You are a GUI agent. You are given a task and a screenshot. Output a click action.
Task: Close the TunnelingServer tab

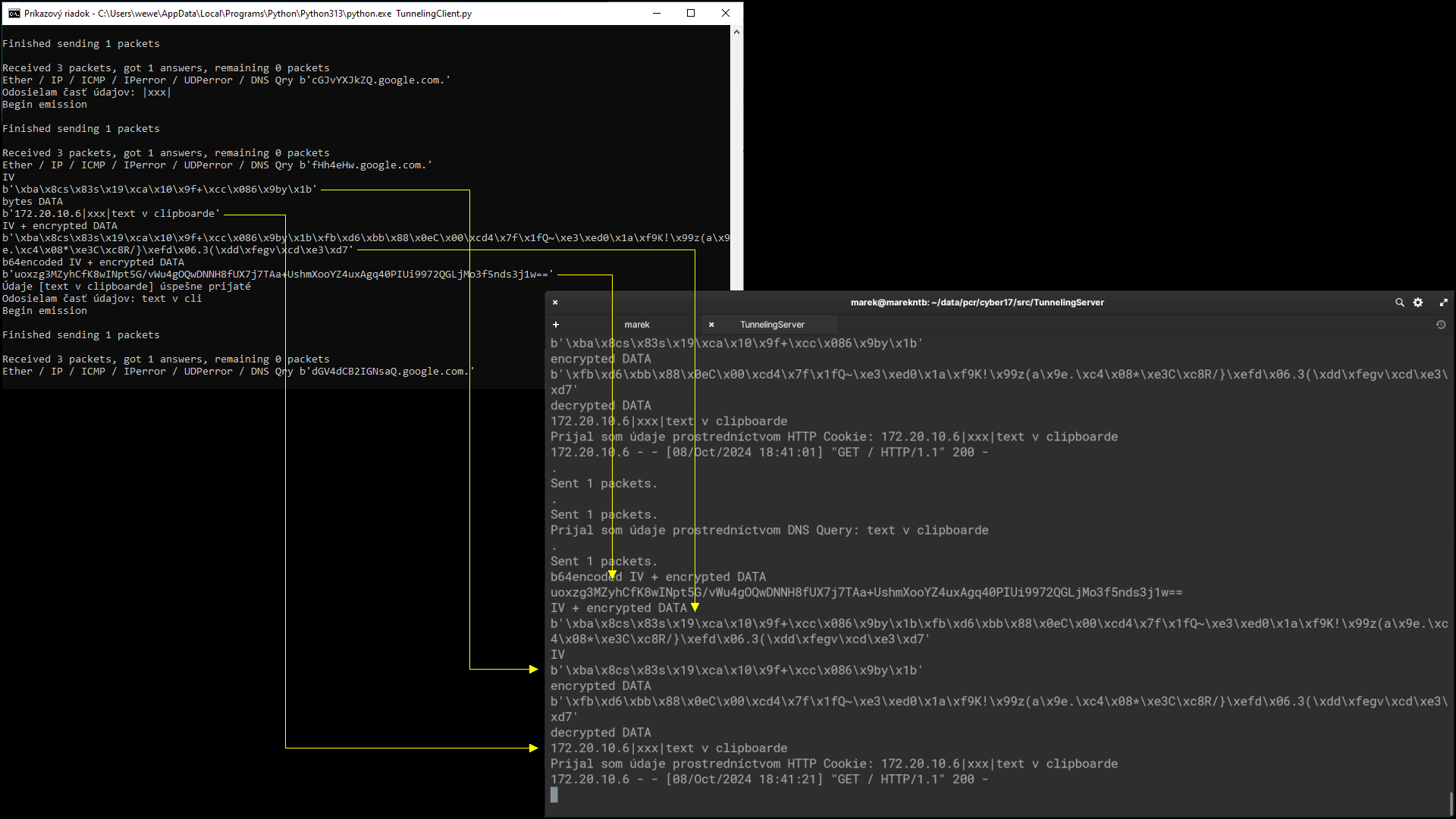pyautogui.click(x=711, y=325)
